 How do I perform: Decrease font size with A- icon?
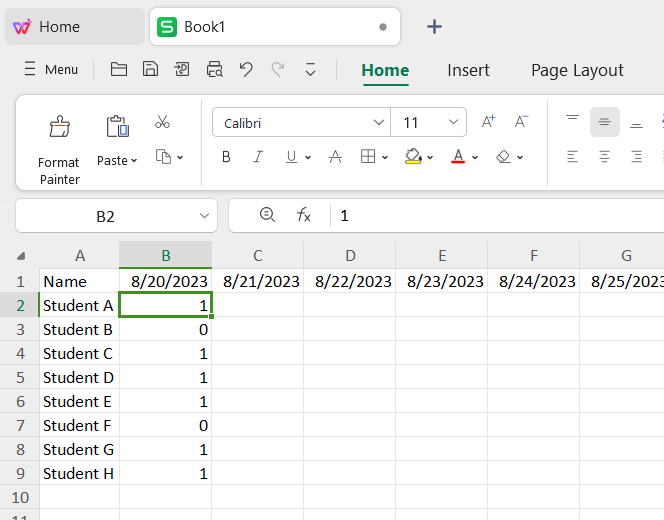tap(521, 122)
